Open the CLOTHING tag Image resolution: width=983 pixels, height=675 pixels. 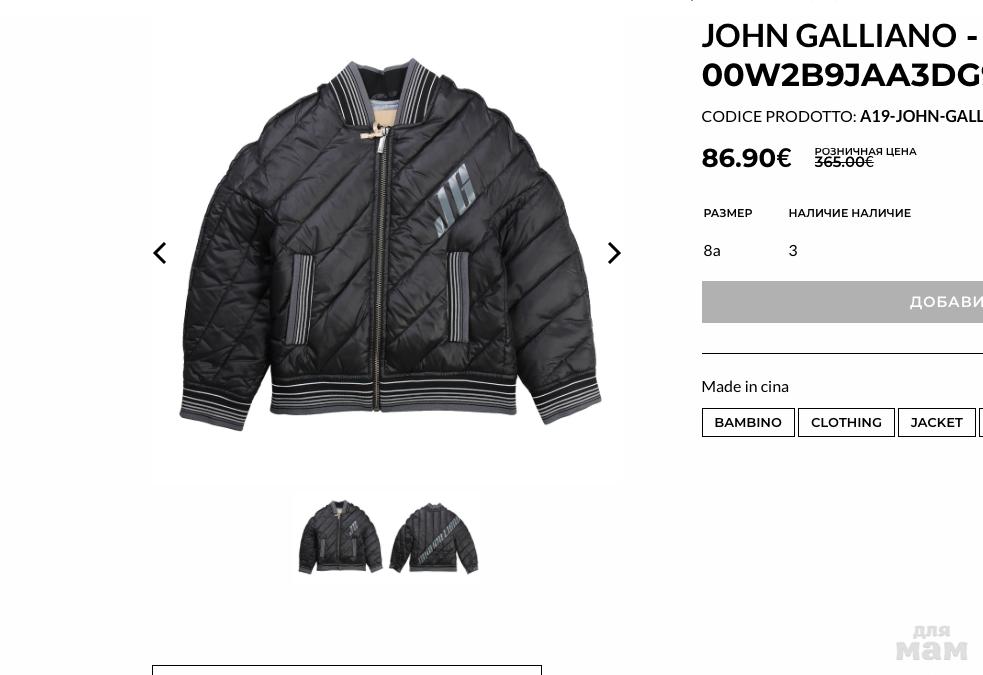[x=846, y=422]
